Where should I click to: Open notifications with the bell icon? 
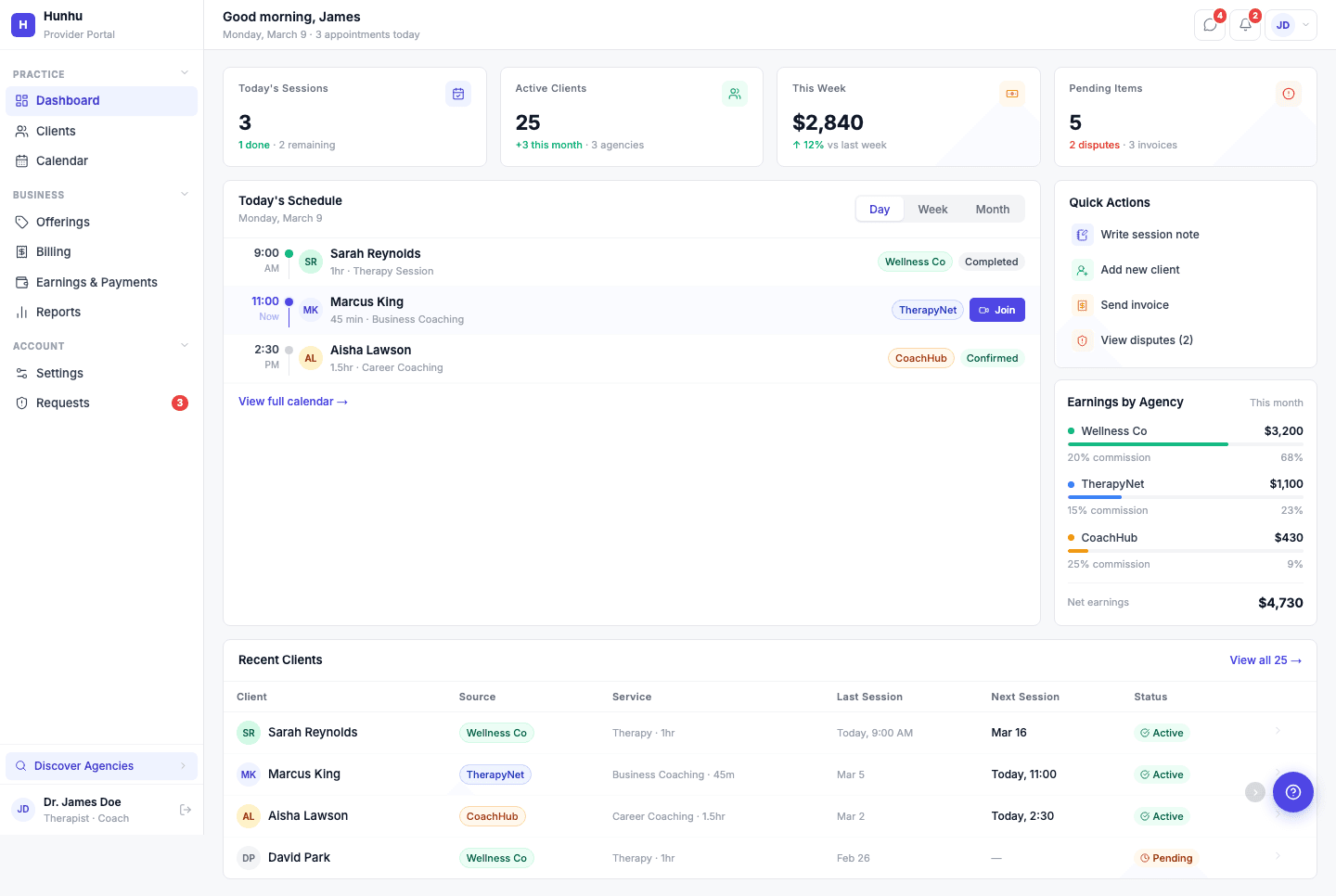1244,25
